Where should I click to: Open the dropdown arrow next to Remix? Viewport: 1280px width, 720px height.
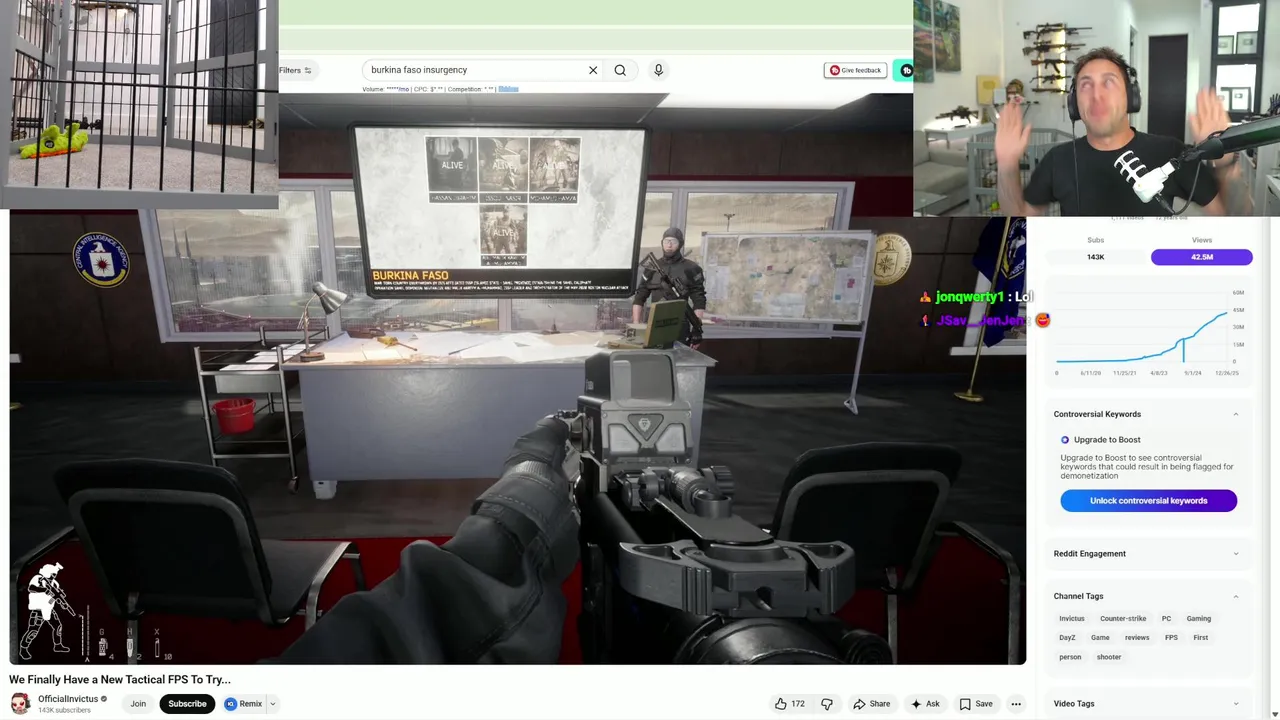272,704
